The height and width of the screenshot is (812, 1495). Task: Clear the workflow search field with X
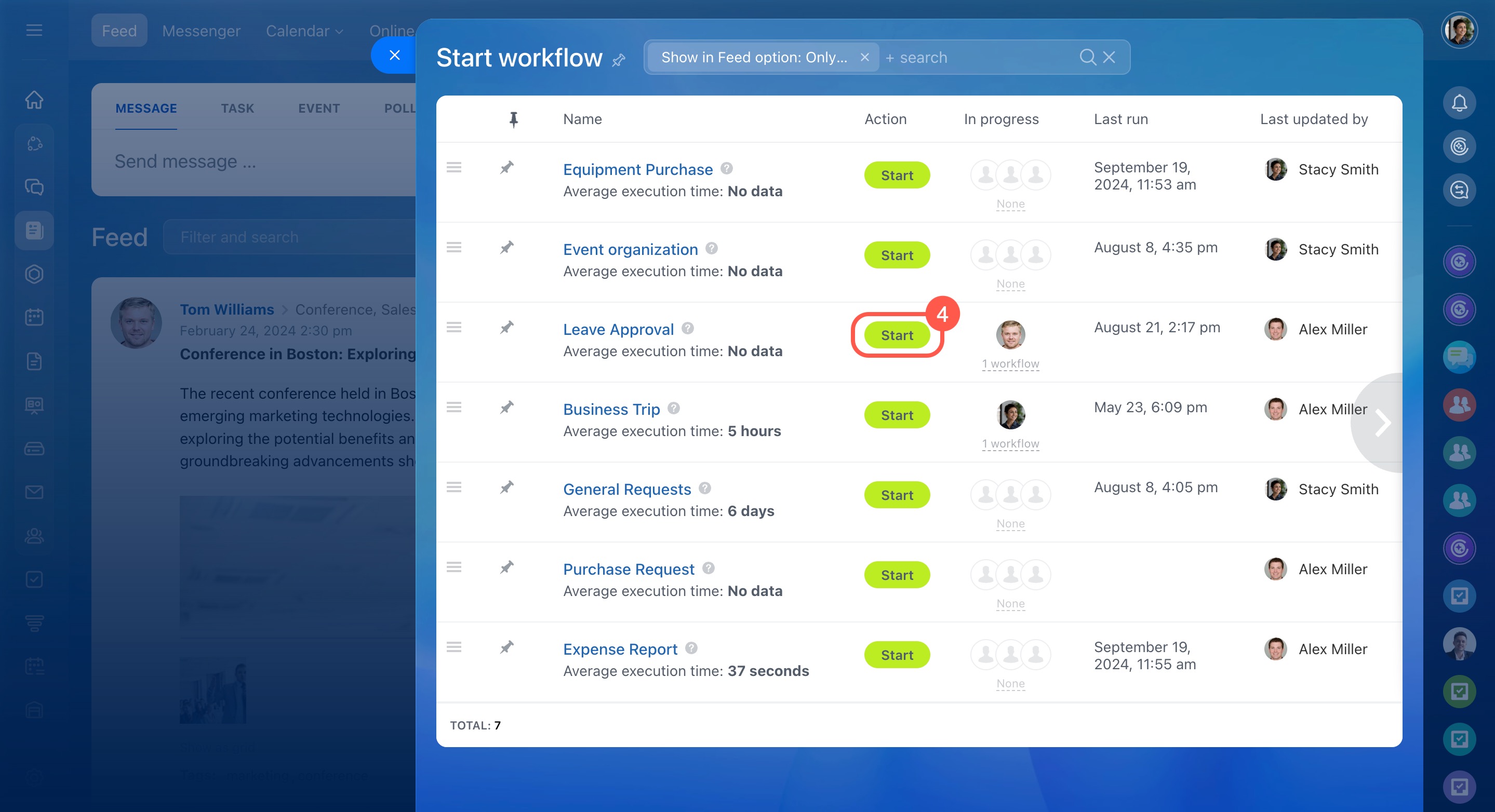coord(1109,57)
